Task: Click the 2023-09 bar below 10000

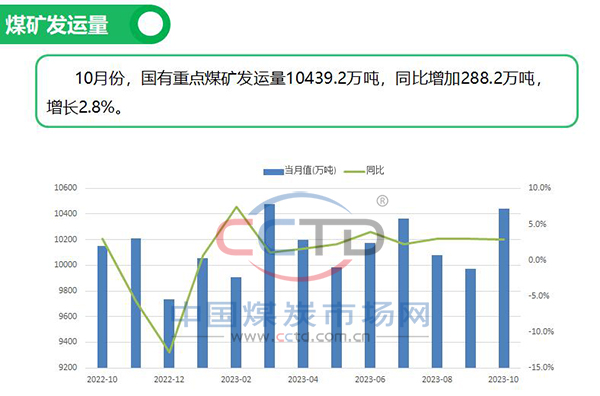Action: click(x=470, y=318)
